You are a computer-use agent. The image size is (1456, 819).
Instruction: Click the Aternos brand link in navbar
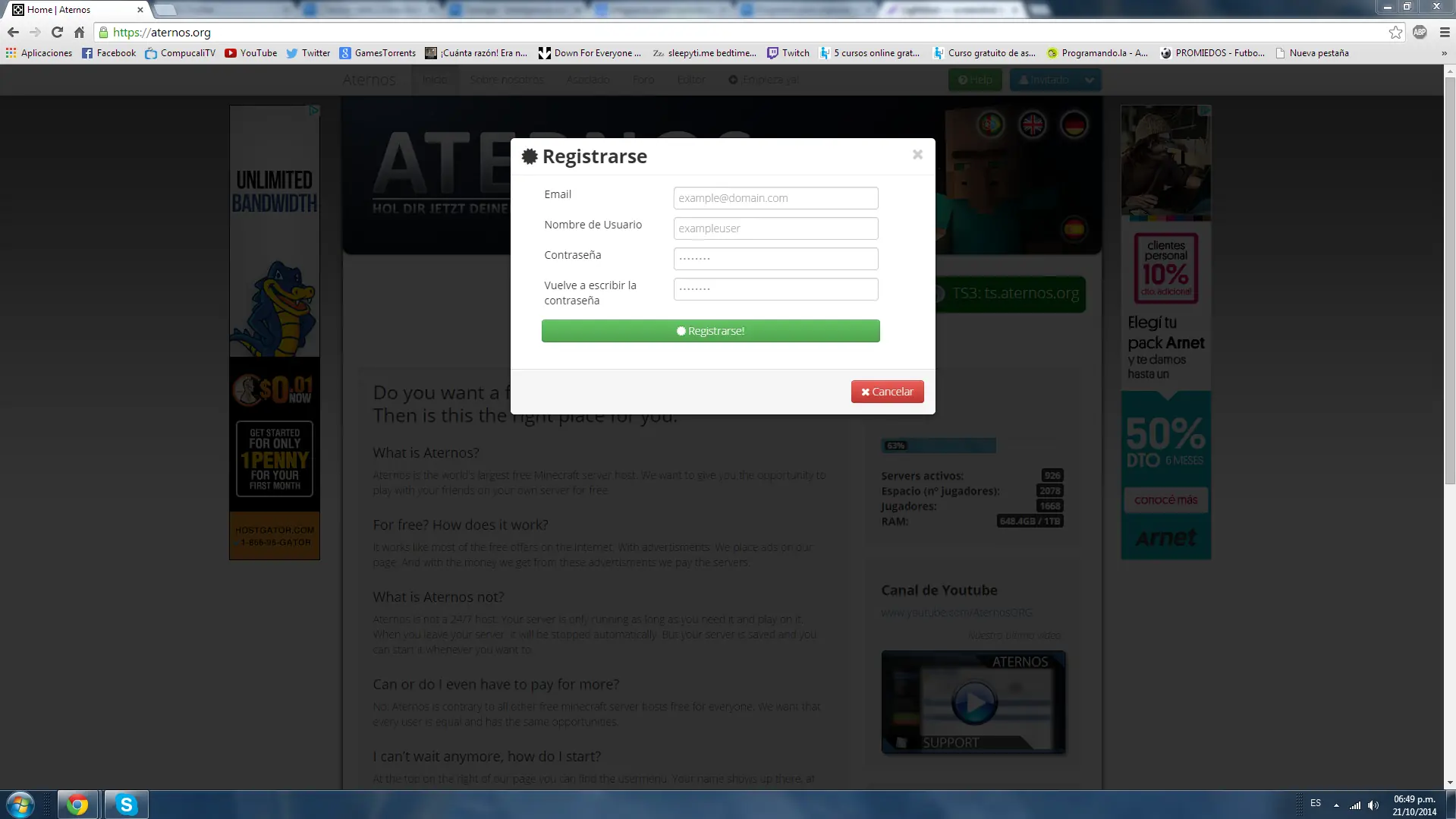point(369,80)
